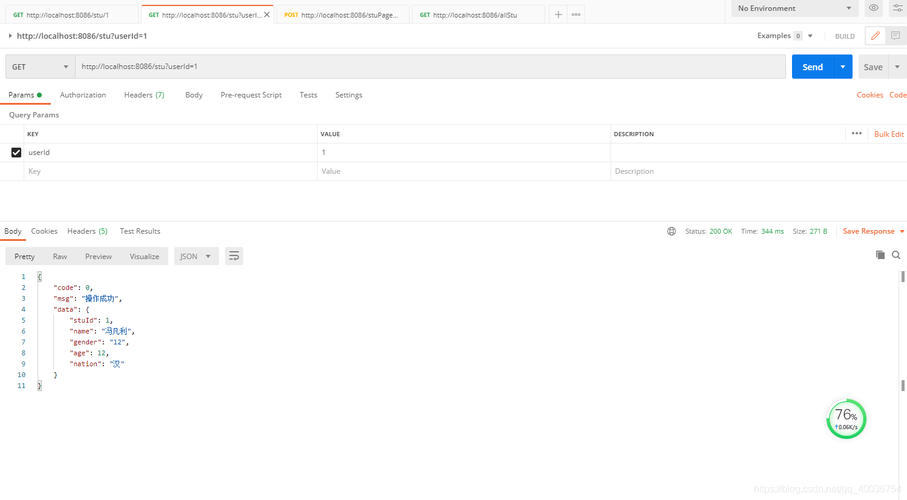This screenshot has height=500, width=907.
Task: Open the GET method dropdown
Action: 40,67
